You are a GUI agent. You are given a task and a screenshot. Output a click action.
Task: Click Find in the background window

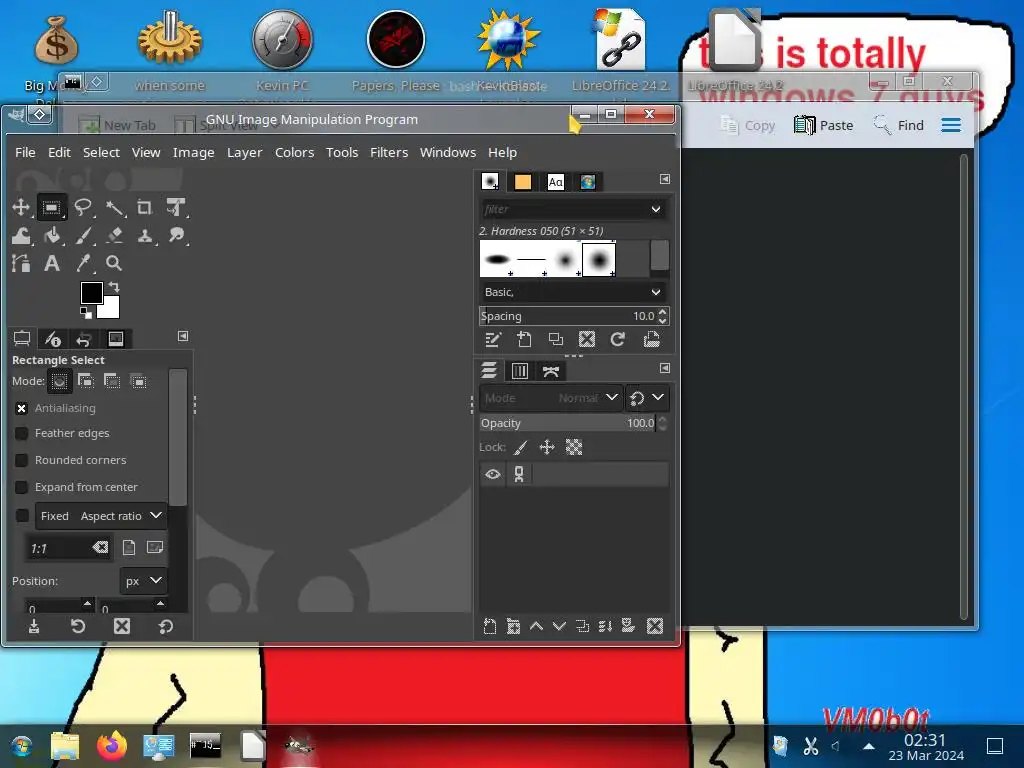click(899, 125)
